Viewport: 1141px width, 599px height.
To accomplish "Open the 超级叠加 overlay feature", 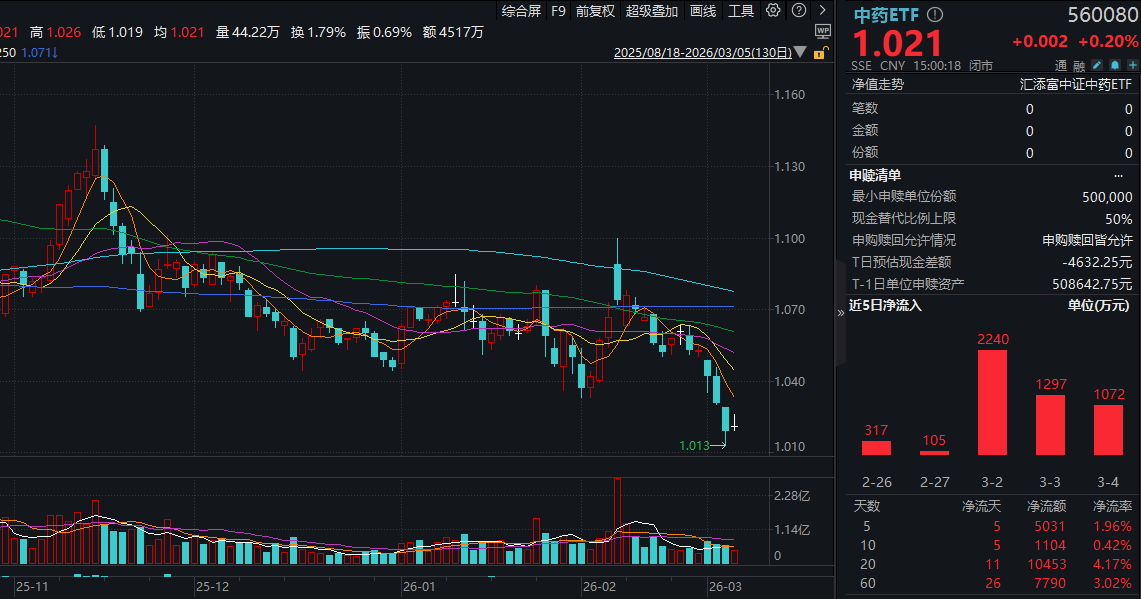I will coord(650,10).
